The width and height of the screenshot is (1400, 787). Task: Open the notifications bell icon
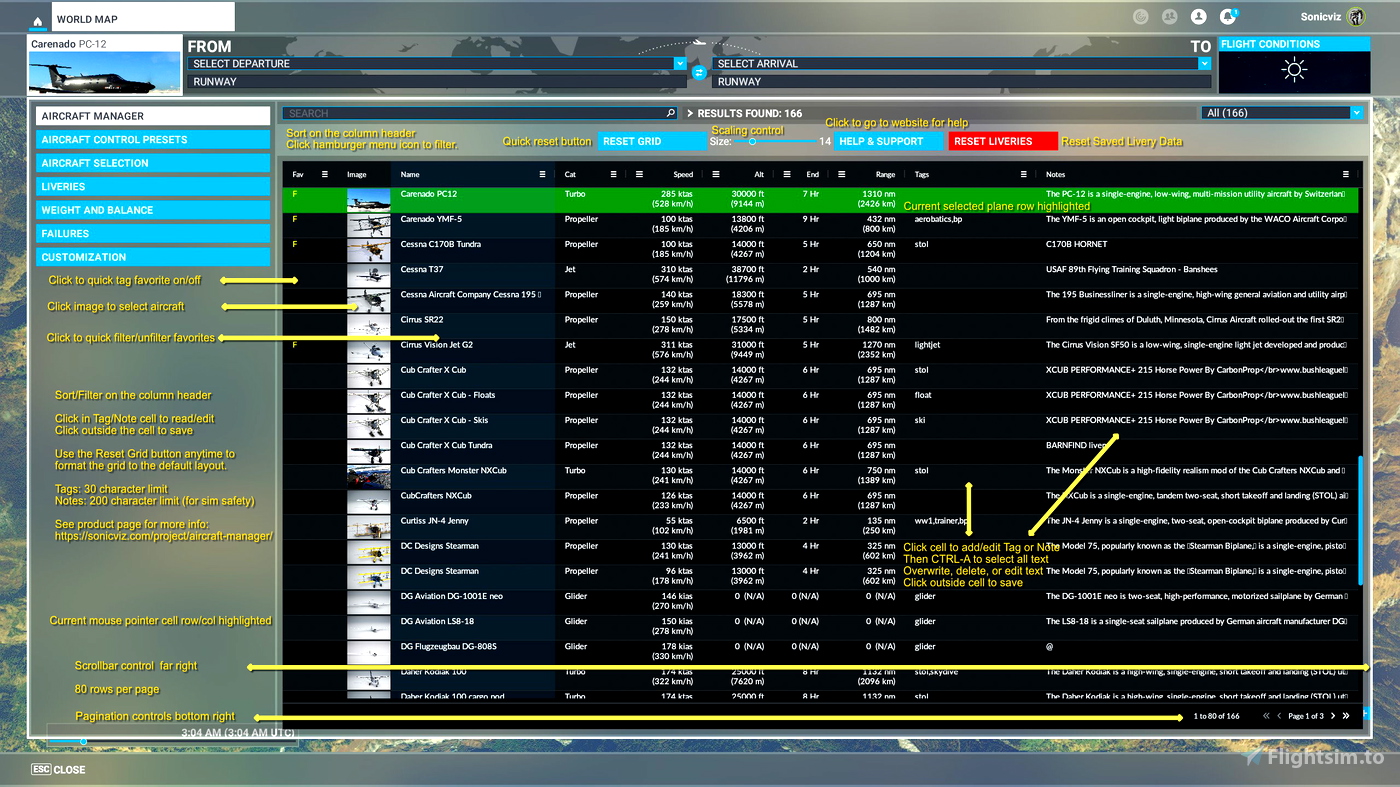tap(1228, 17)
